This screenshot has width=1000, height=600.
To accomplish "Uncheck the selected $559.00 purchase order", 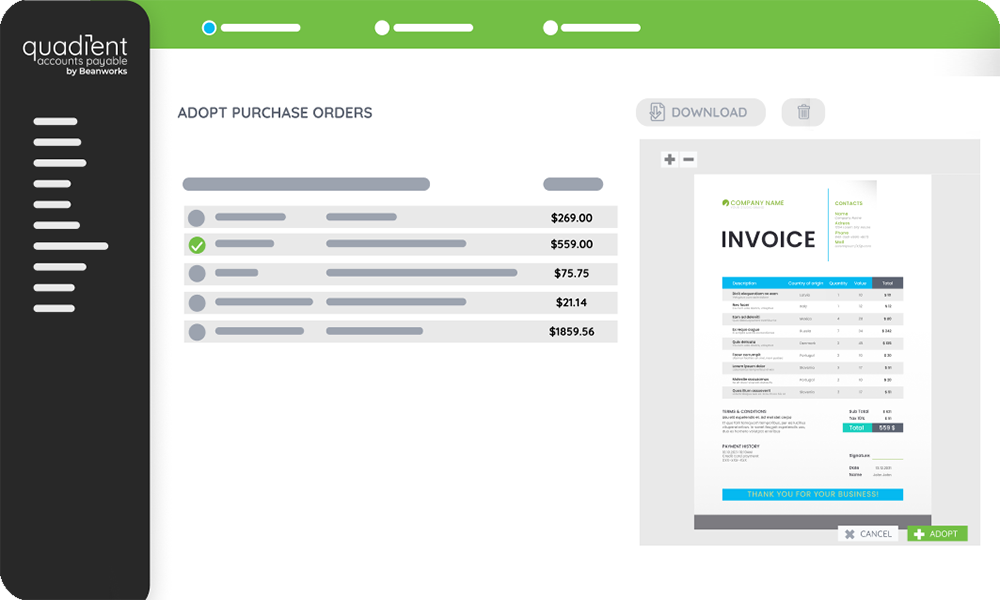I will tap(197, 245).
